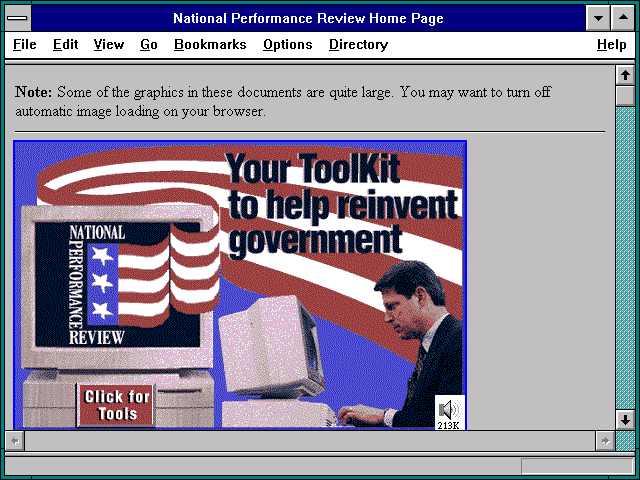Viewport: 640px width, 480px height.
Task: Open the File menu
Action: [x=24, y=44]
